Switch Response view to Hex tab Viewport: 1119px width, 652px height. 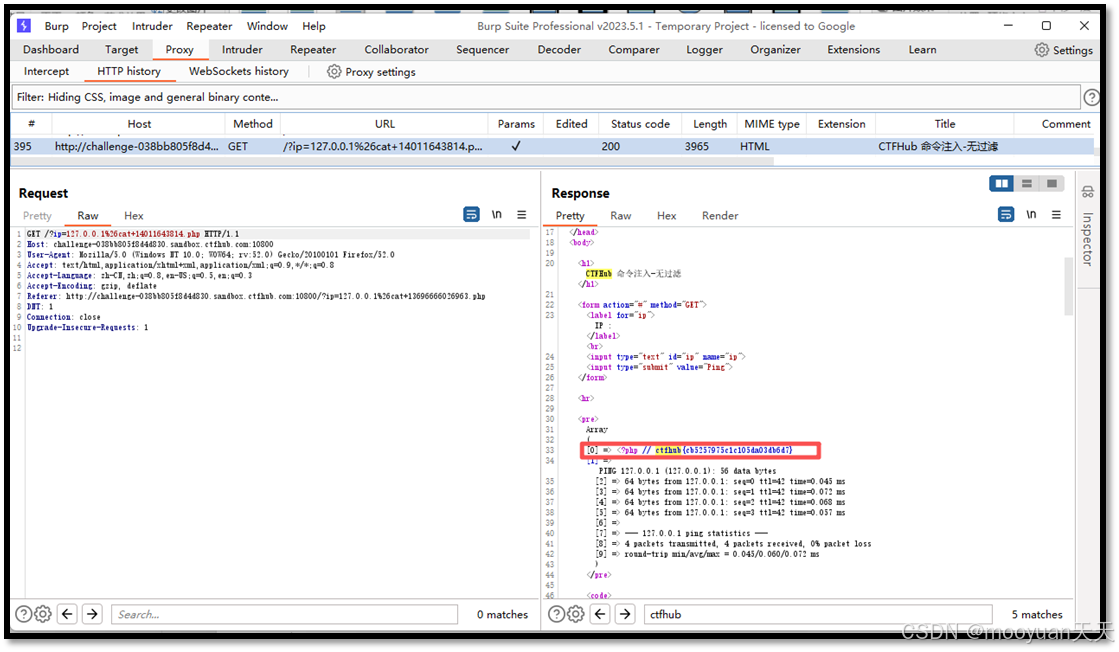point(667,215)
